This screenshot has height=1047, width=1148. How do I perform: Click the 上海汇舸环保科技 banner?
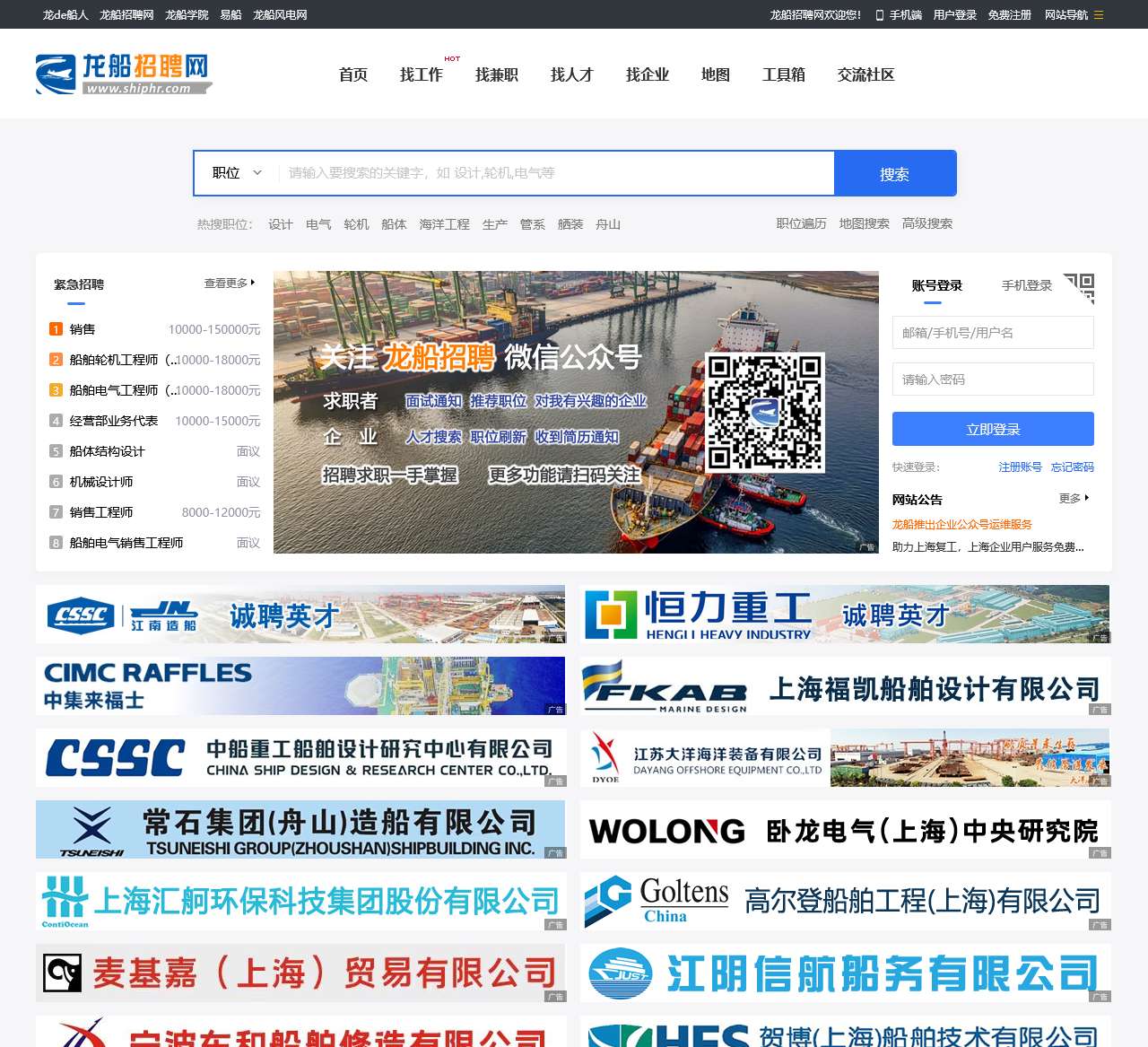pos(300,902)
